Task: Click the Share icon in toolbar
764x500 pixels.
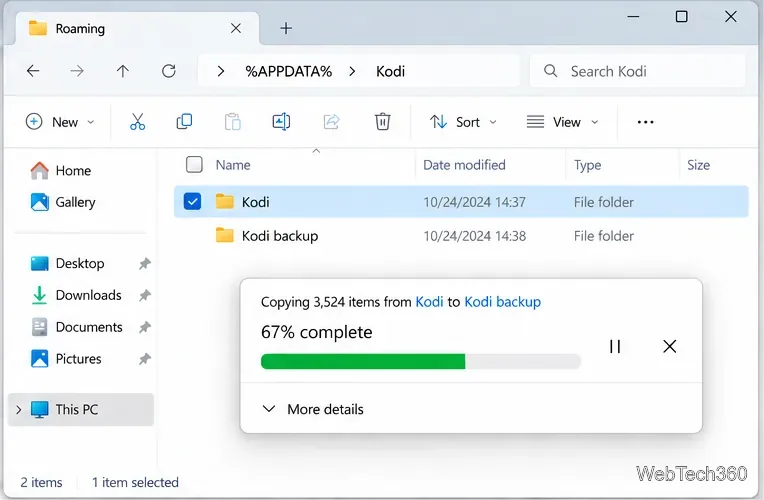Action: [331, 122]
